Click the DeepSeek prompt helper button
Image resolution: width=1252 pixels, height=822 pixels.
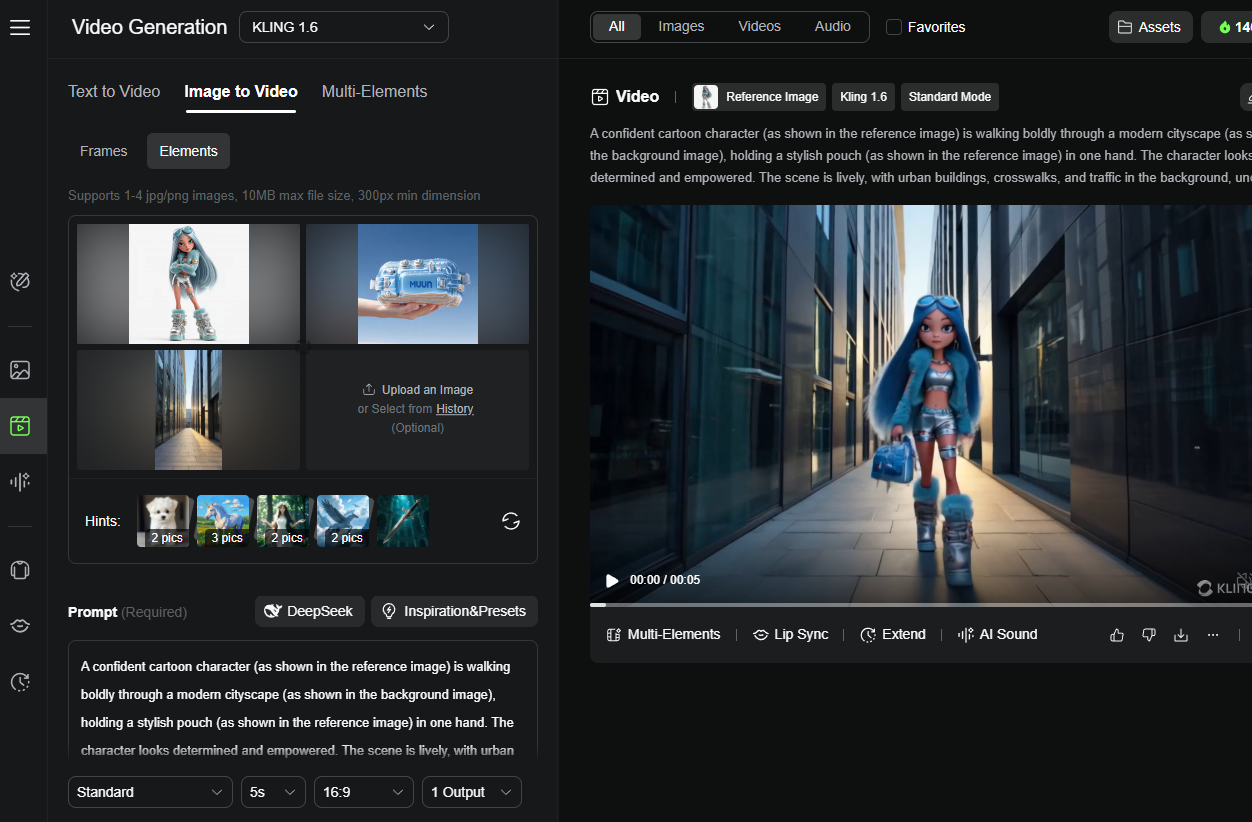coord(310,611)
